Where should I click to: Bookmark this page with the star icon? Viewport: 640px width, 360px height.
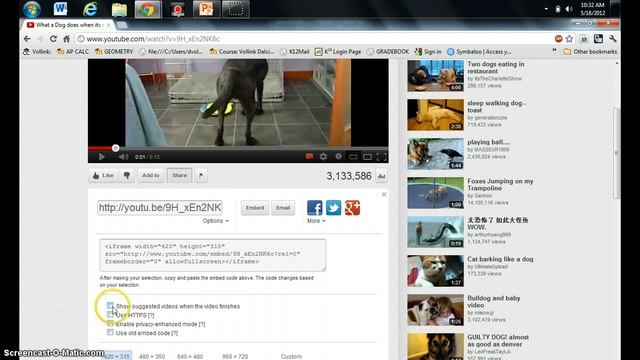569,39
